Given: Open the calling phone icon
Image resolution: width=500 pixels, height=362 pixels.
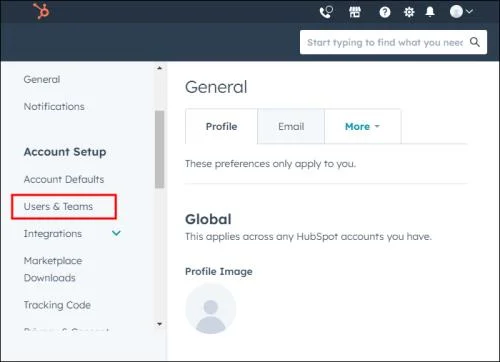Looking at the screenshot, I should point(326,12).
